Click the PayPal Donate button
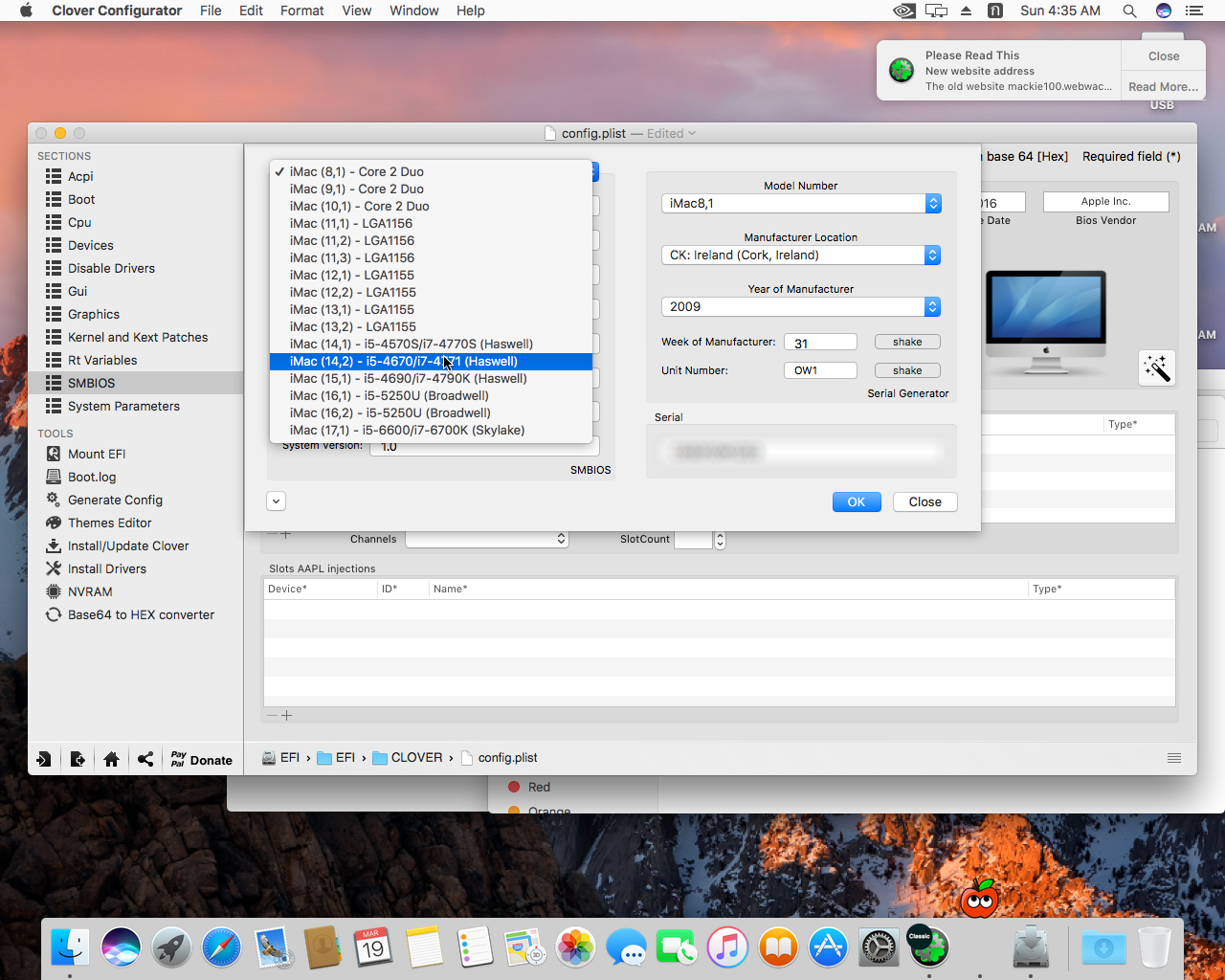Screen dimensions: 1225x980 201,759
